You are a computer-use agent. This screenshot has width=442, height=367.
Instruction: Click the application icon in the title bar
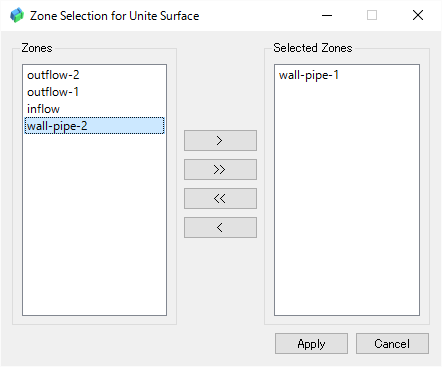click(17, 15)
